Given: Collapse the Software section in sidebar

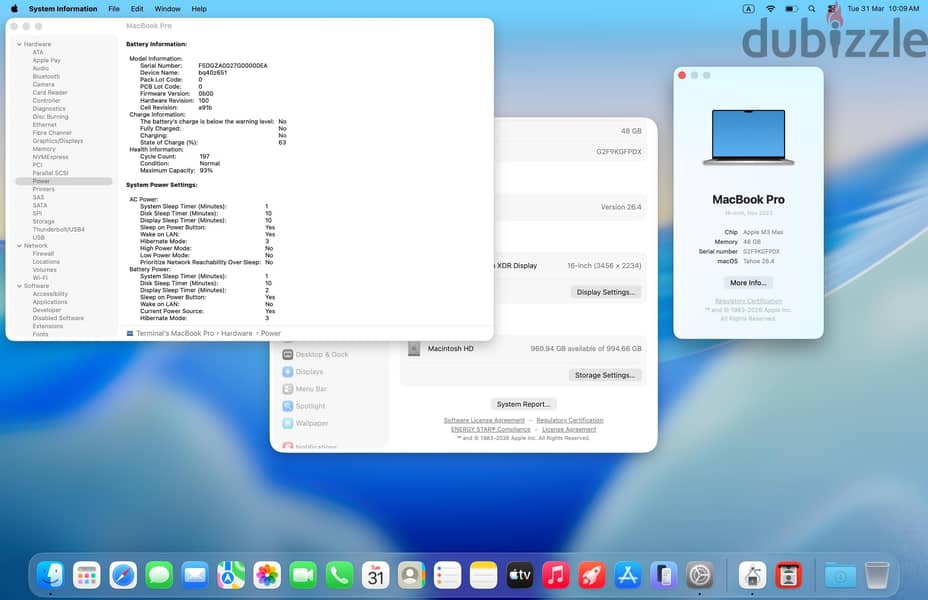Looking at the screenshot, I should click(x=19, y=286).
